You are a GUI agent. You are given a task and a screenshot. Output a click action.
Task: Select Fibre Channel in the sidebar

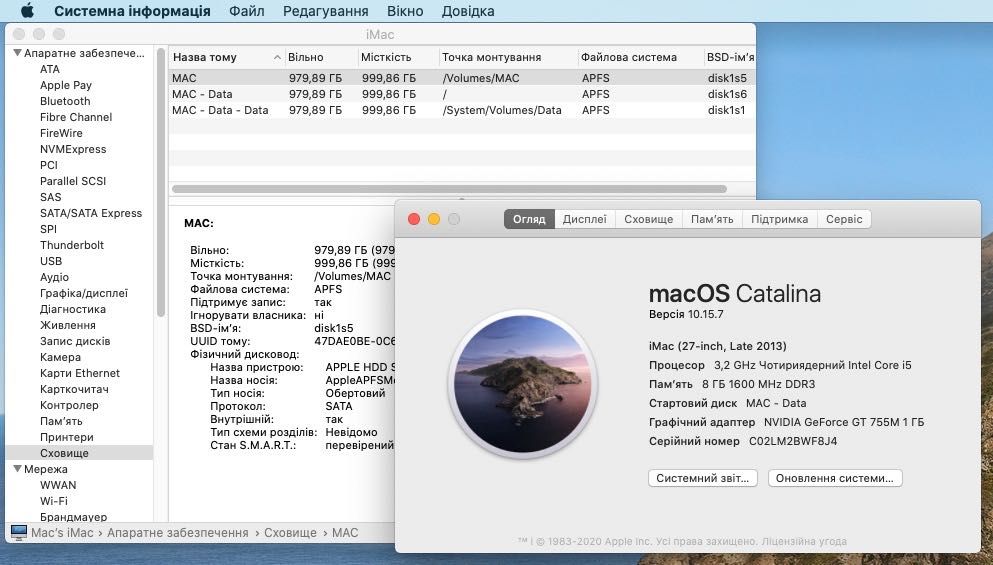(76, 117)
